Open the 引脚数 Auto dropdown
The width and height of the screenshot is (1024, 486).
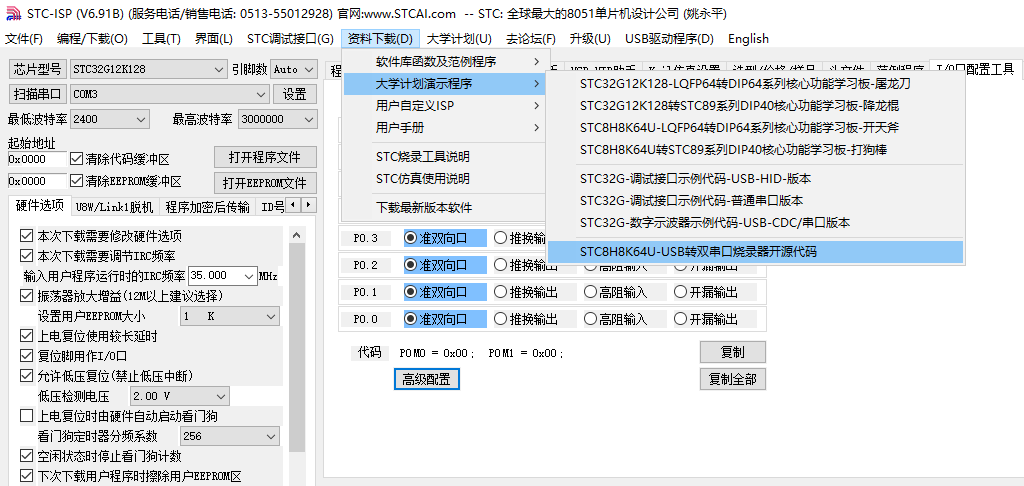coord(293,69)
